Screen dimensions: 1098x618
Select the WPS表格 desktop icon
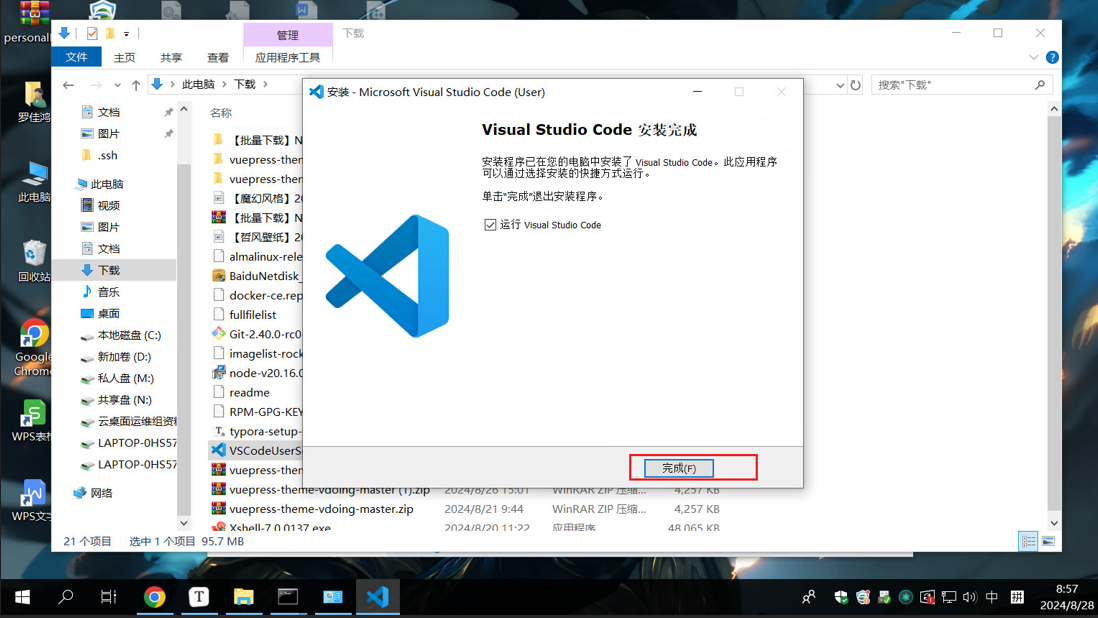pyautogui.click(x=32, y=421)
